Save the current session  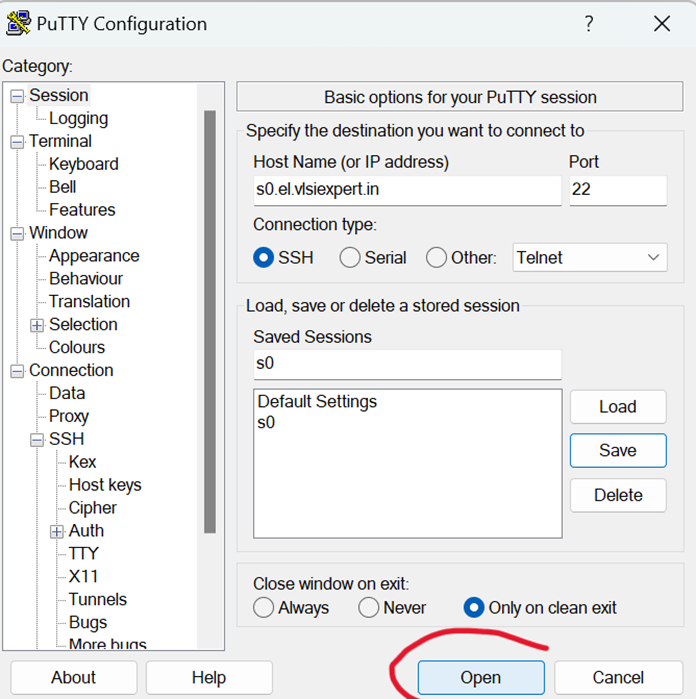(618, 450)
